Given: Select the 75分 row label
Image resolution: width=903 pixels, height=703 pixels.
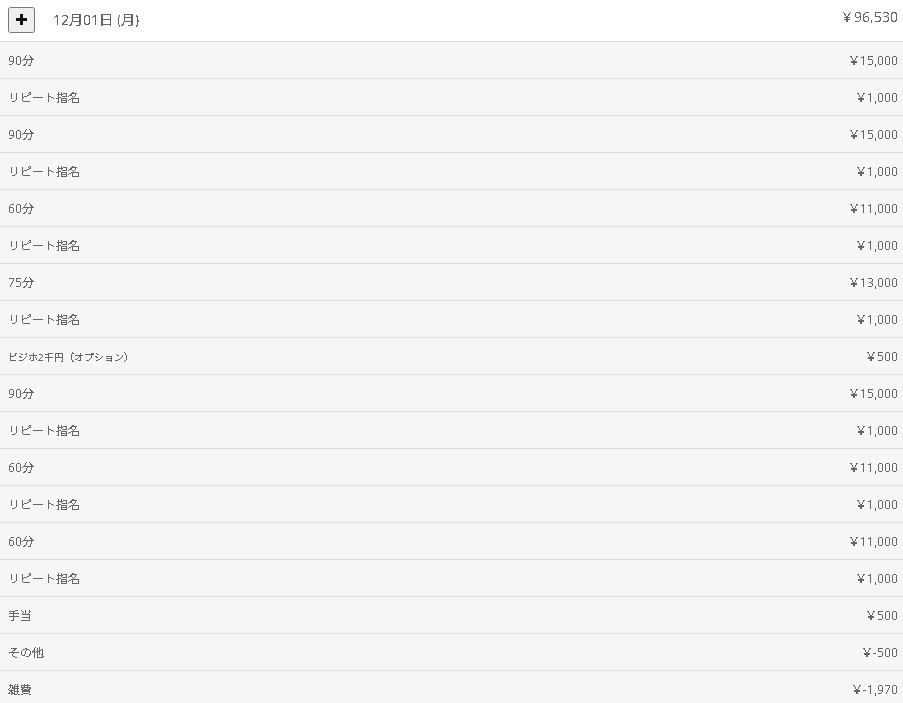Looking at the screenshot, I should [x=21, y=283].
